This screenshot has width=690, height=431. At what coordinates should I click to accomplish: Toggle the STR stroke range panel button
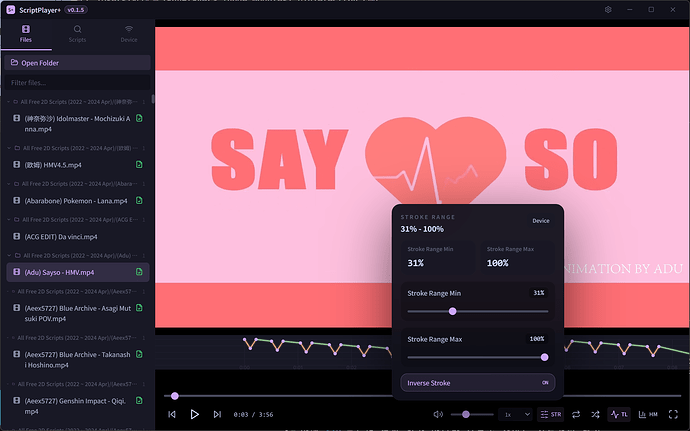coord(551,414)
